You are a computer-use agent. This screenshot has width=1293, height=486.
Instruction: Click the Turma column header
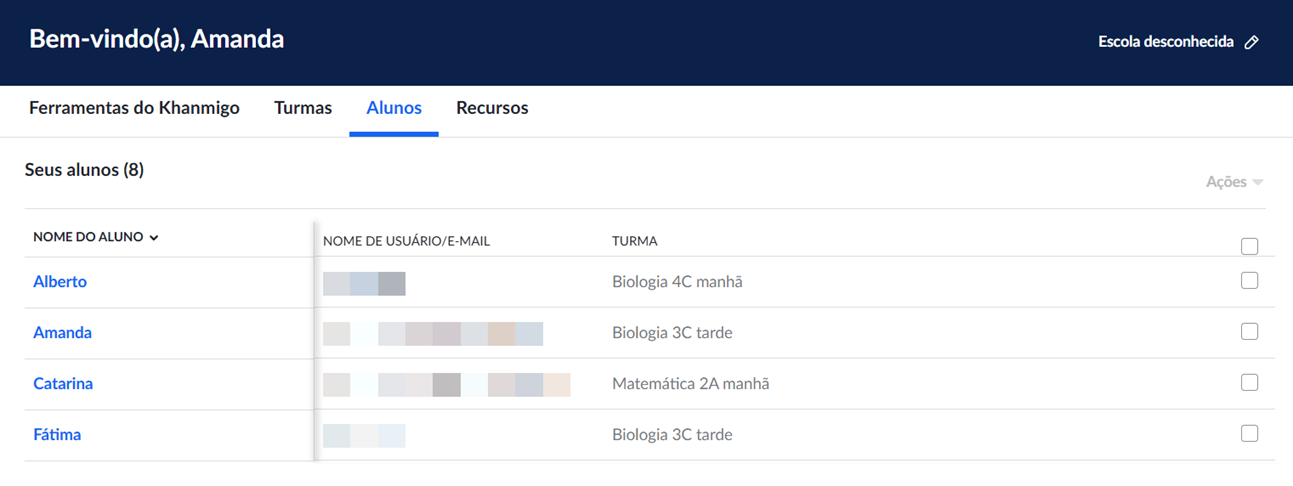pyautogui.click(x=634, y=241)
